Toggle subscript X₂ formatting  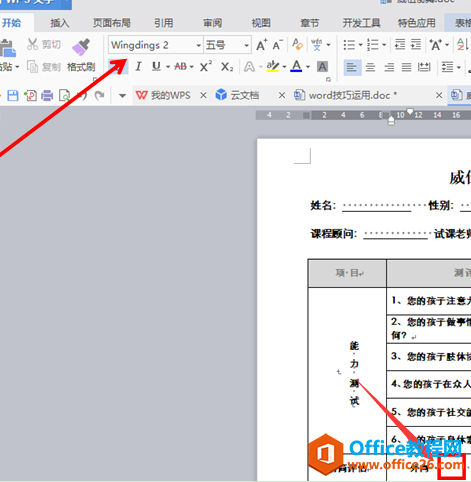coord(227,67)
